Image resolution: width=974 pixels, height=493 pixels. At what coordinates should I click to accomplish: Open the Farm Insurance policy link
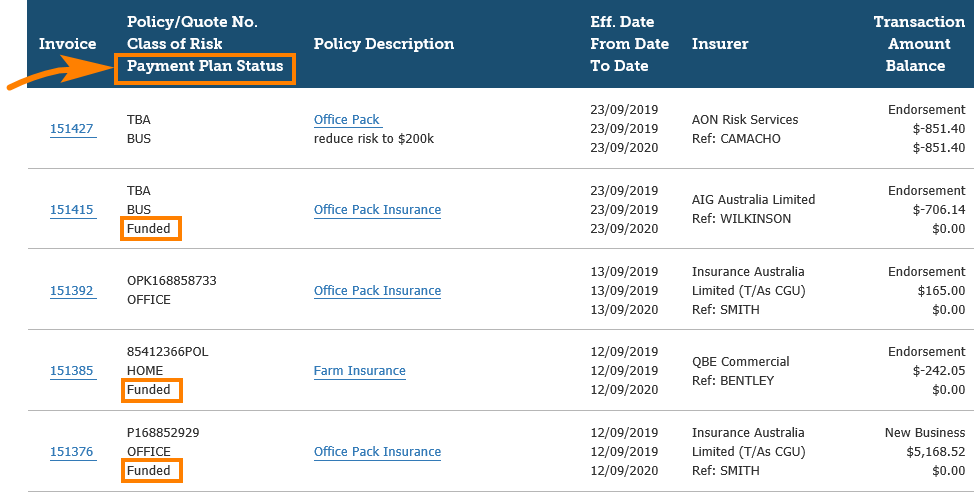(x=359, y=371)
